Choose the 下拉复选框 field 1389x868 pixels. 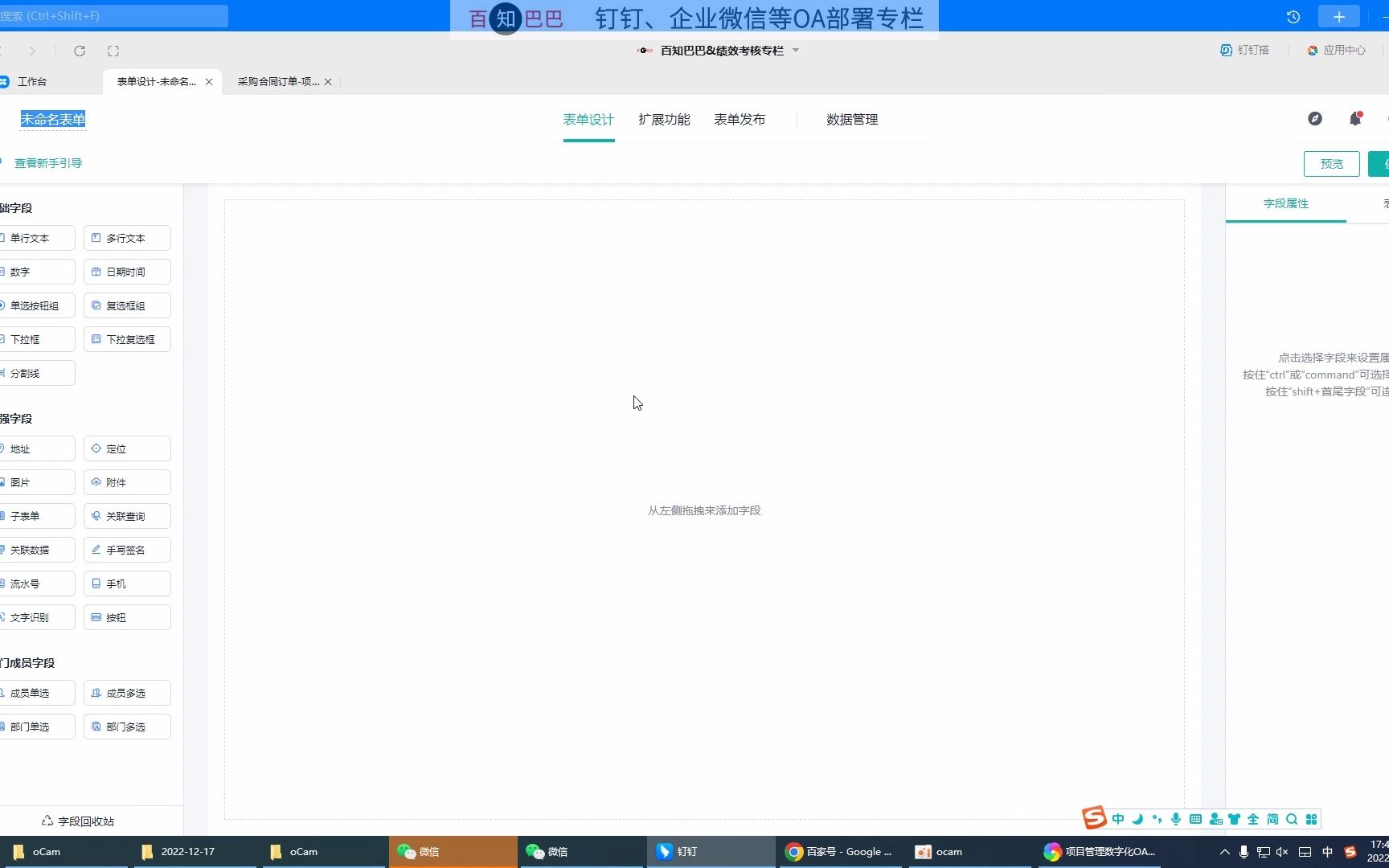127,339
